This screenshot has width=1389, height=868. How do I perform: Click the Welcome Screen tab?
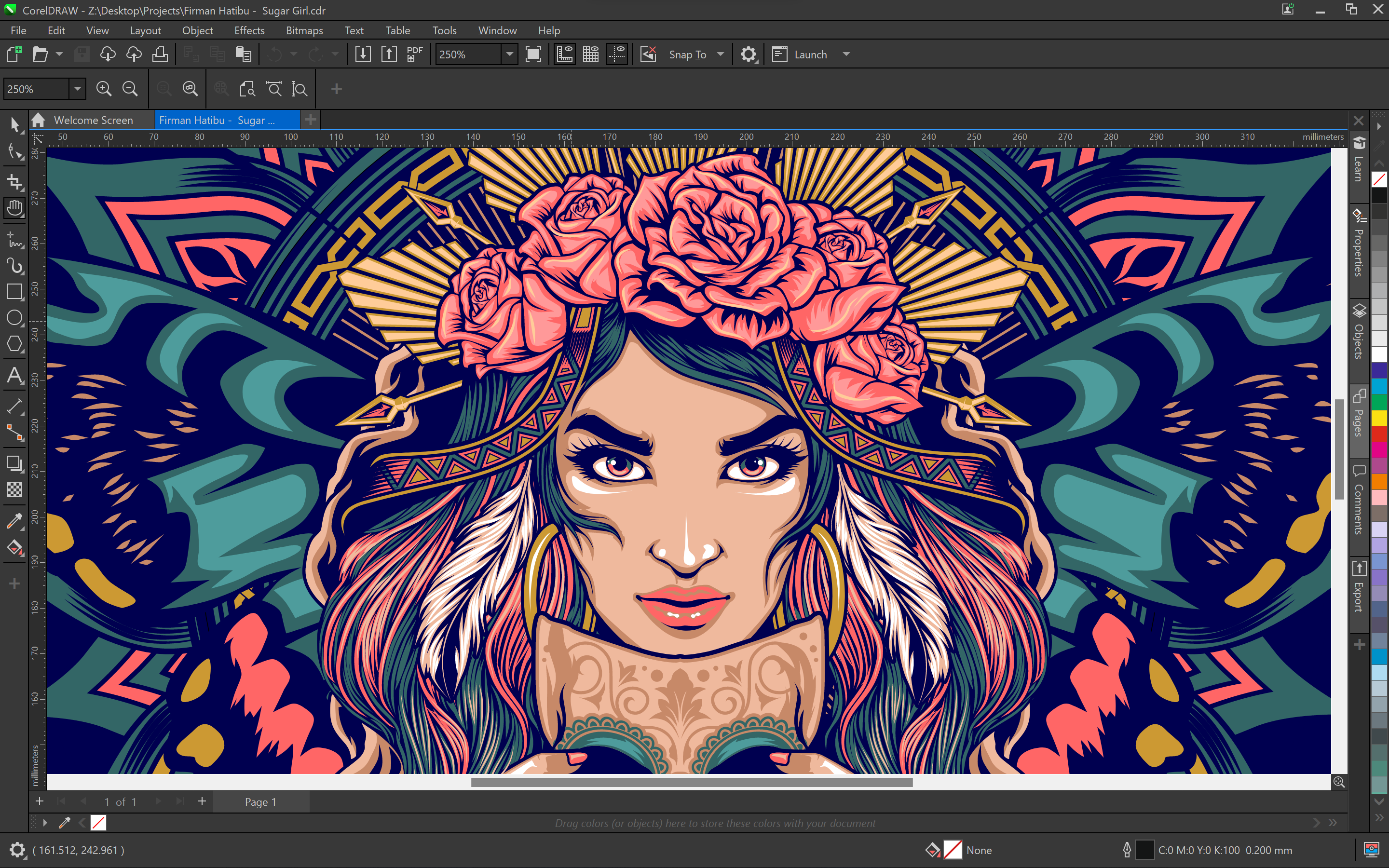point(94,119)
